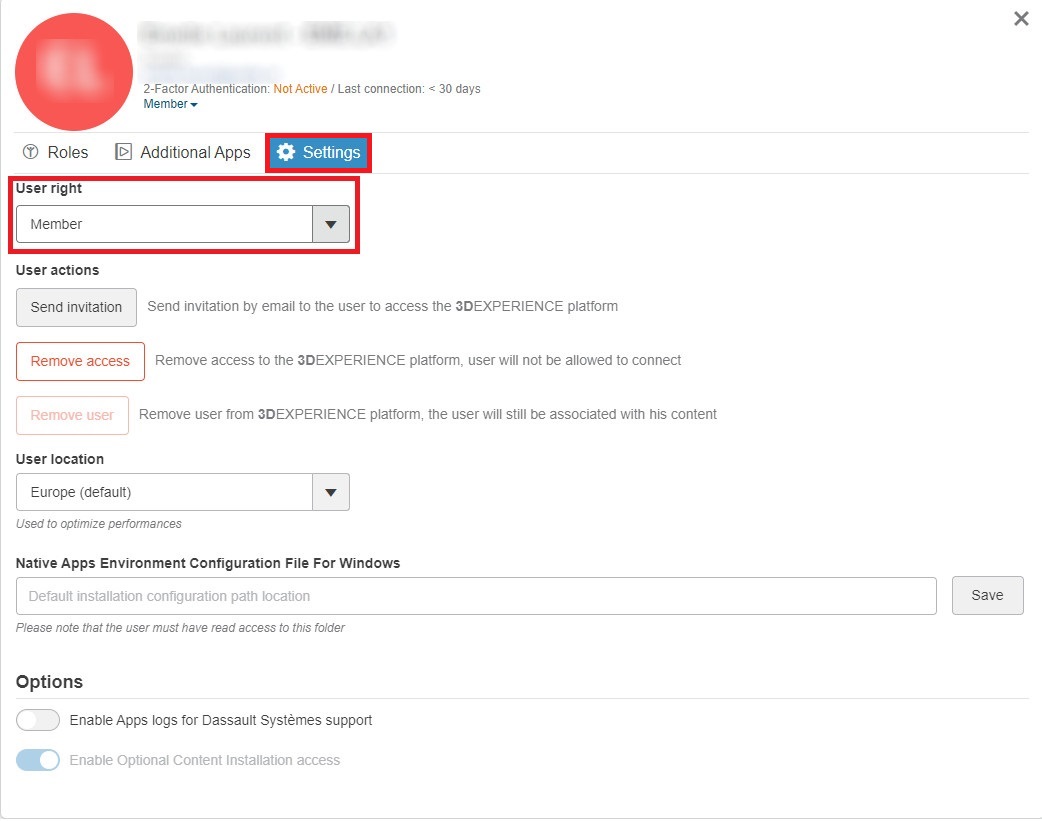Switch to the Additional Apps tab
The width and height of the screenshot is (1042, 821).
click(x=195, y=152)
